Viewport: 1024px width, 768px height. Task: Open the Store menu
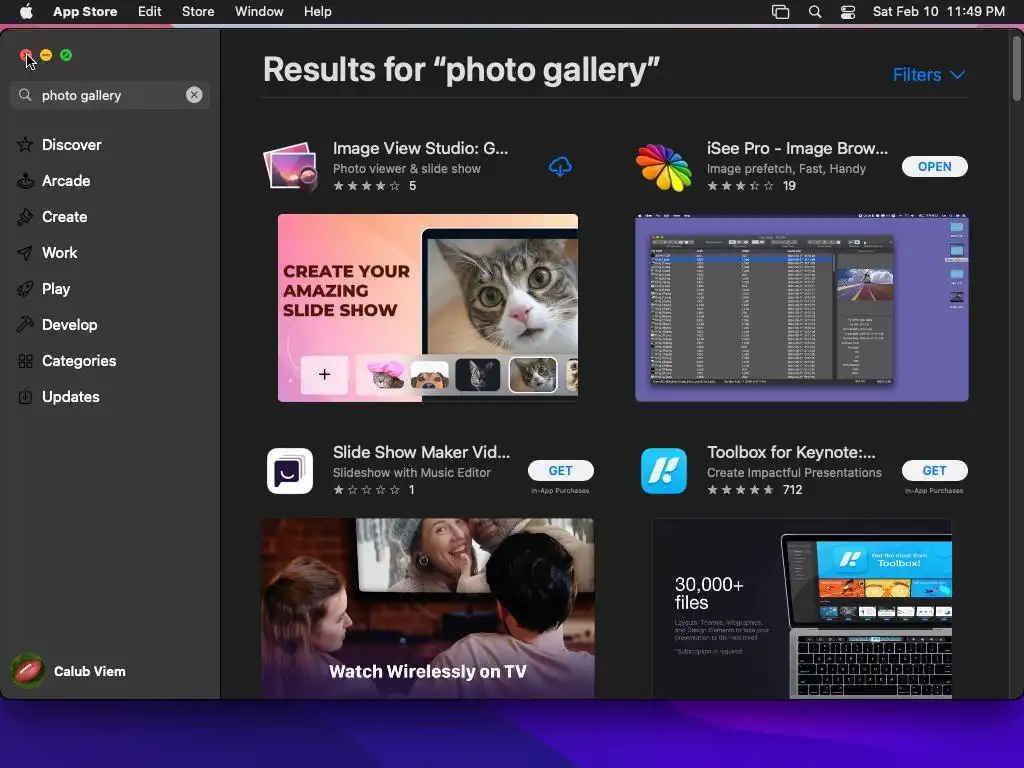click(198, 11)
